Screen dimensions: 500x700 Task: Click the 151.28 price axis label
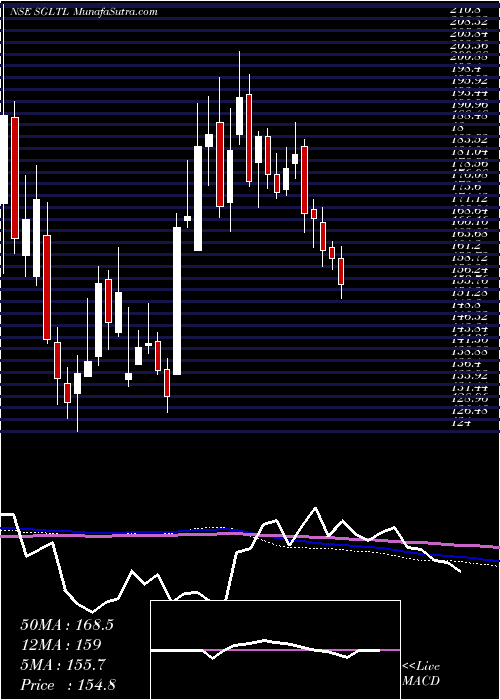click(x=470, y=293)
